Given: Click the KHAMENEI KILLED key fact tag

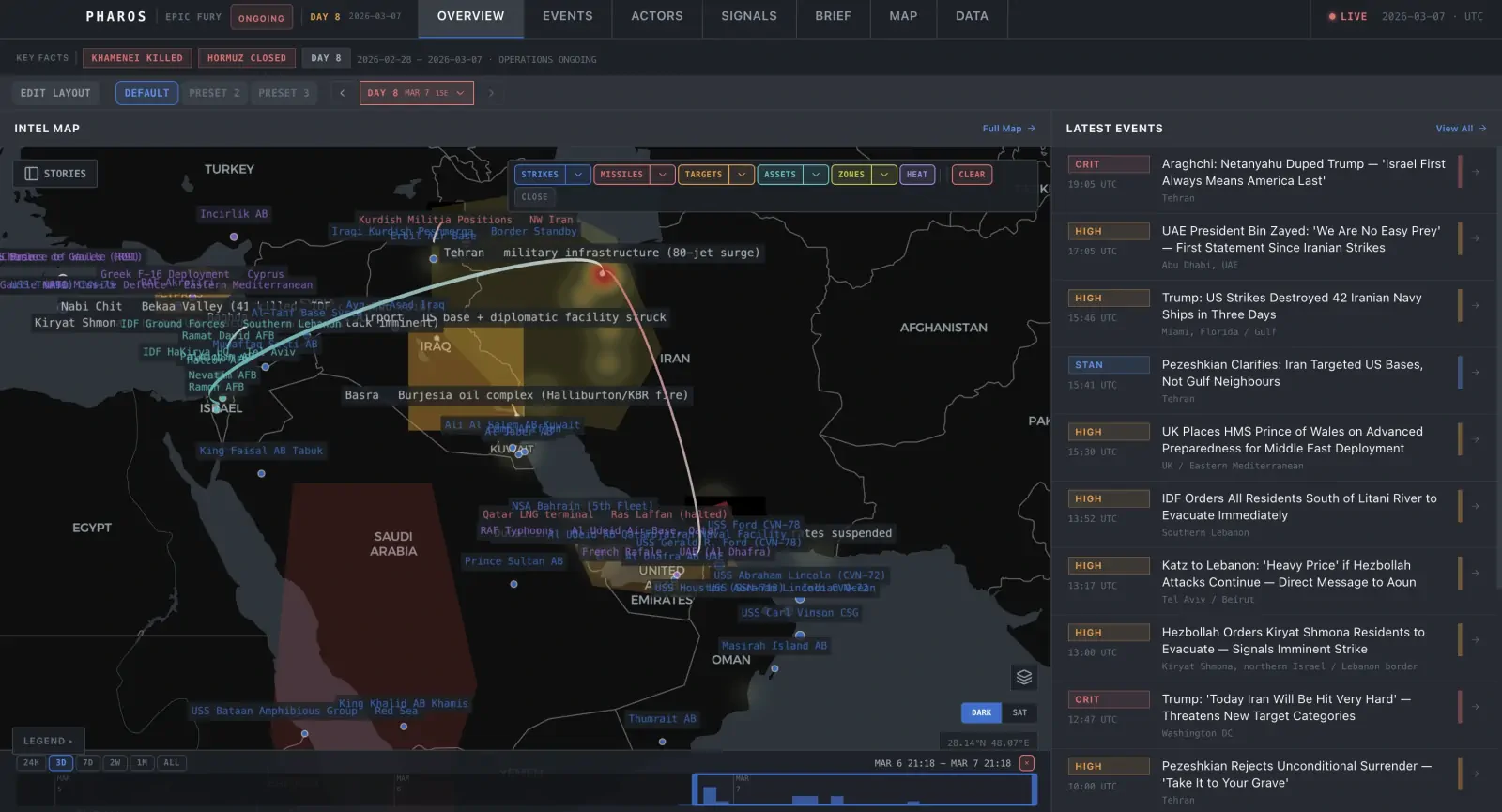Looking at the screenshot, I should coord(137,58).
